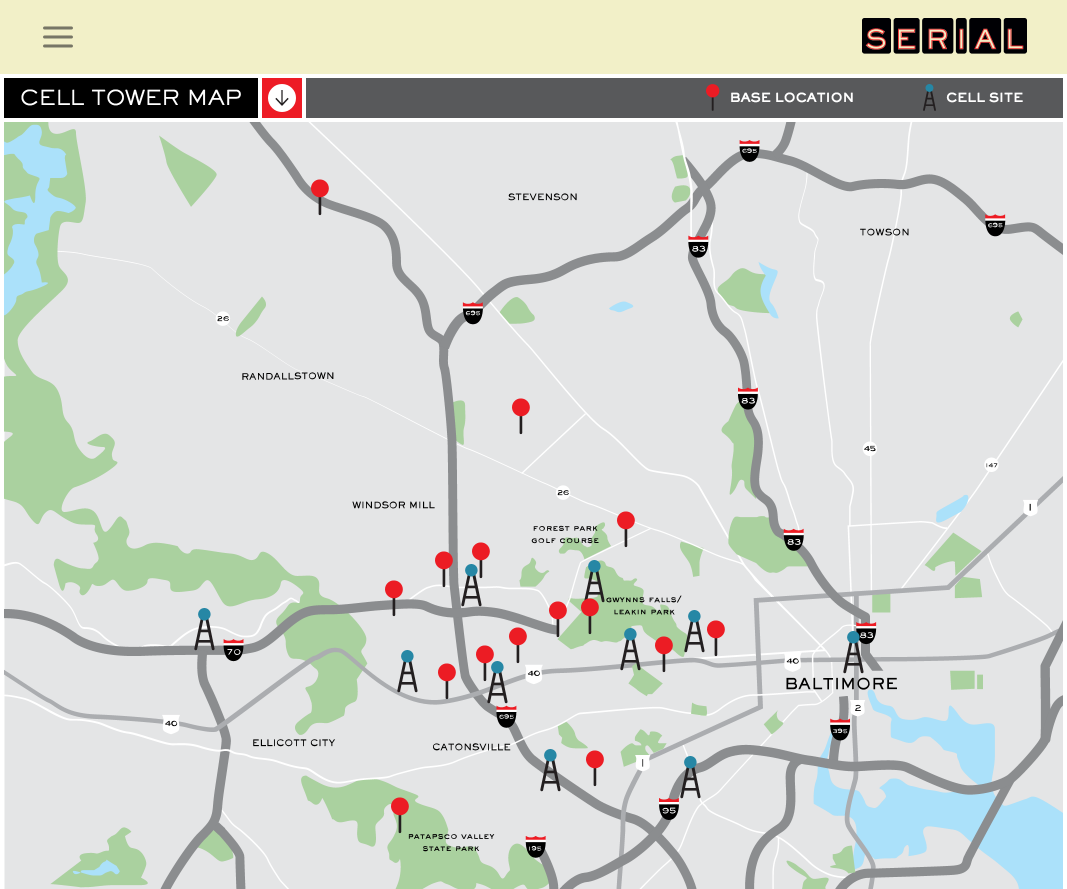Click the Serial logo
The image size is (1067, 889).
pos(944,37)
